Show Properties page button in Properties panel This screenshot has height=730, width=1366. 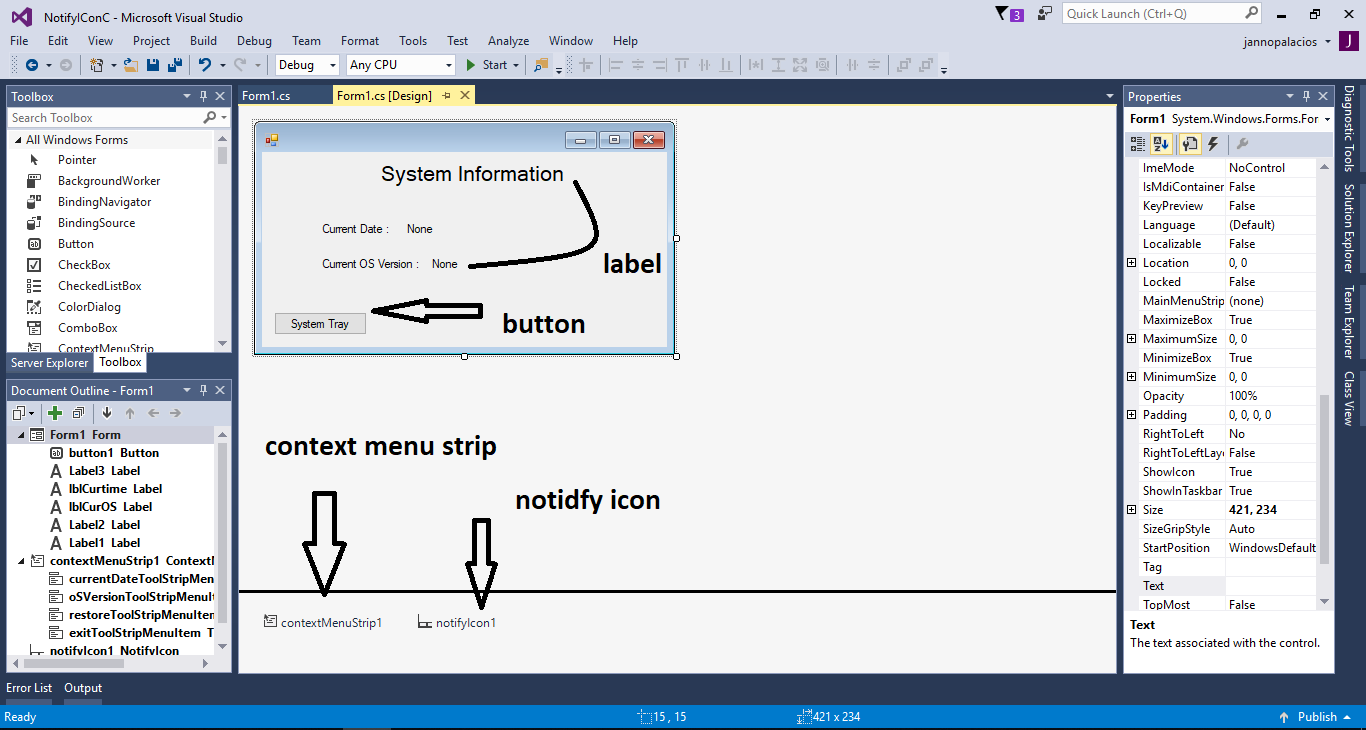1190,144
